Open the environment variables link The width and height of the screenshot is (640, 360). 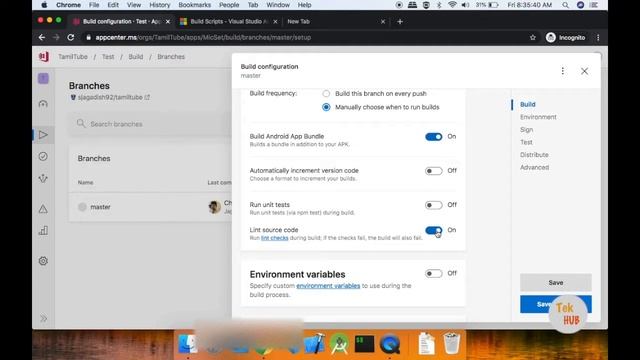(328, 286)
